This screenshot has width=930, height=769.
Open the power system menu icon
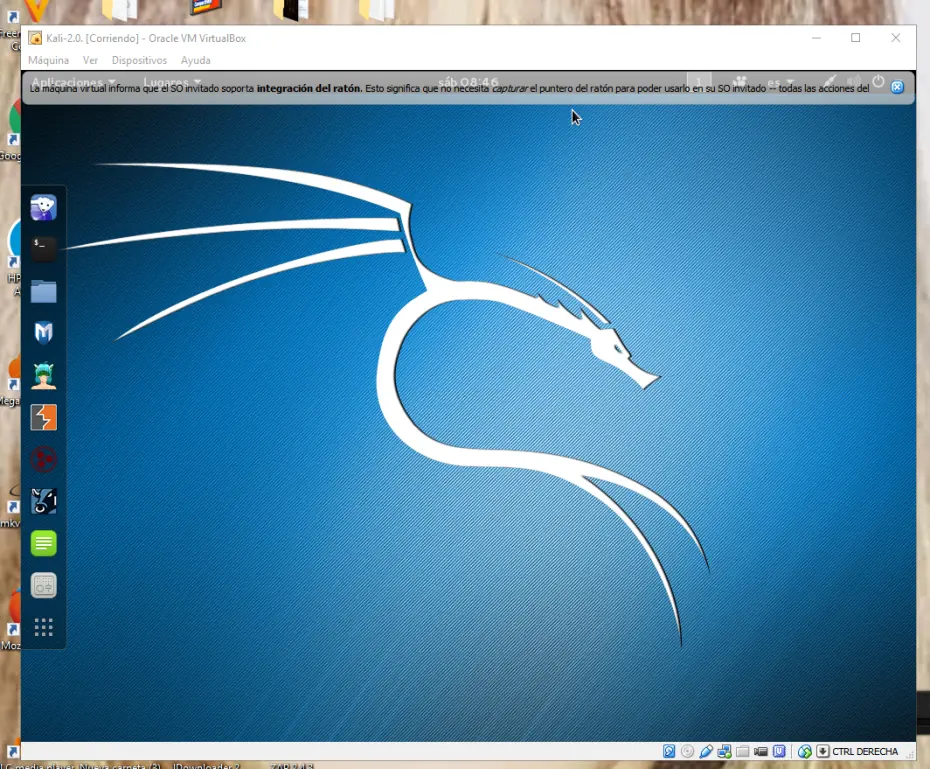pyautogui.click(x=878, y=81)
